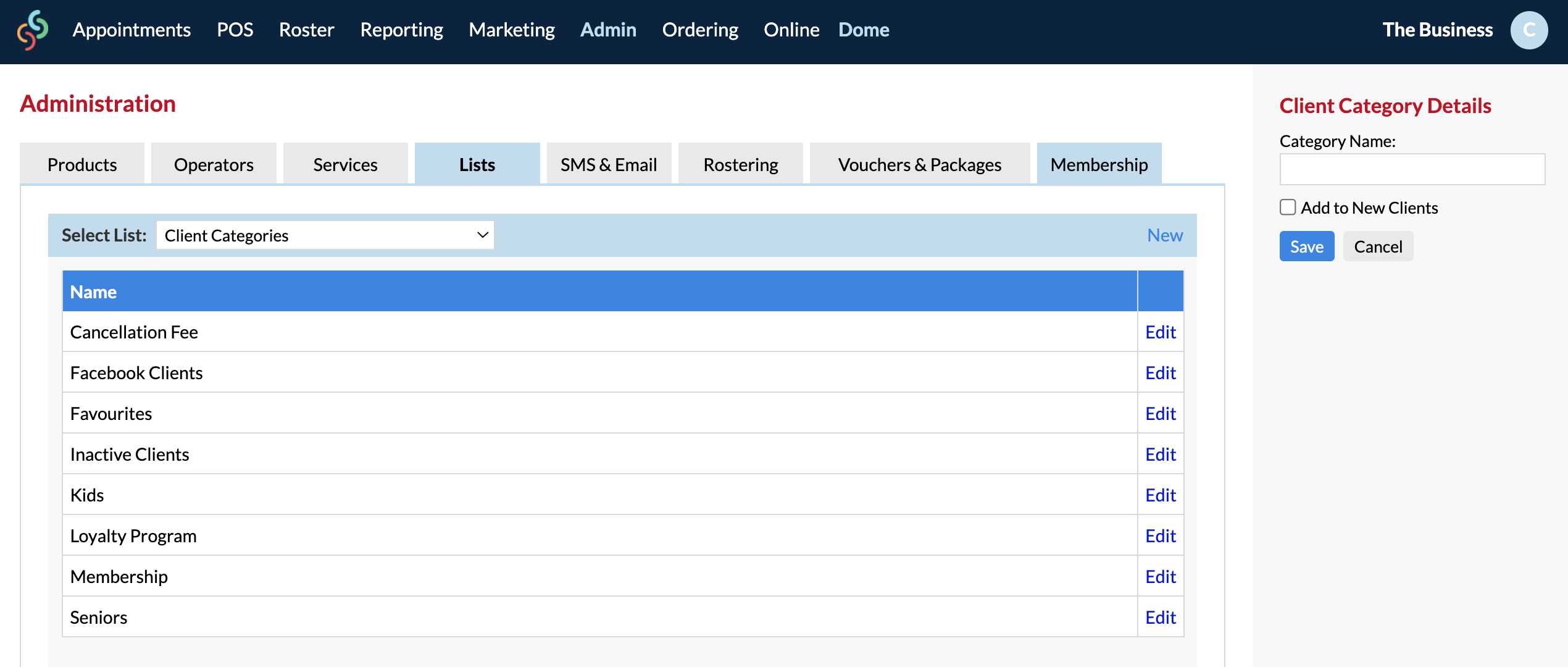Switch to the Operators tab
1568x667 pixels.
coord(214,164)
